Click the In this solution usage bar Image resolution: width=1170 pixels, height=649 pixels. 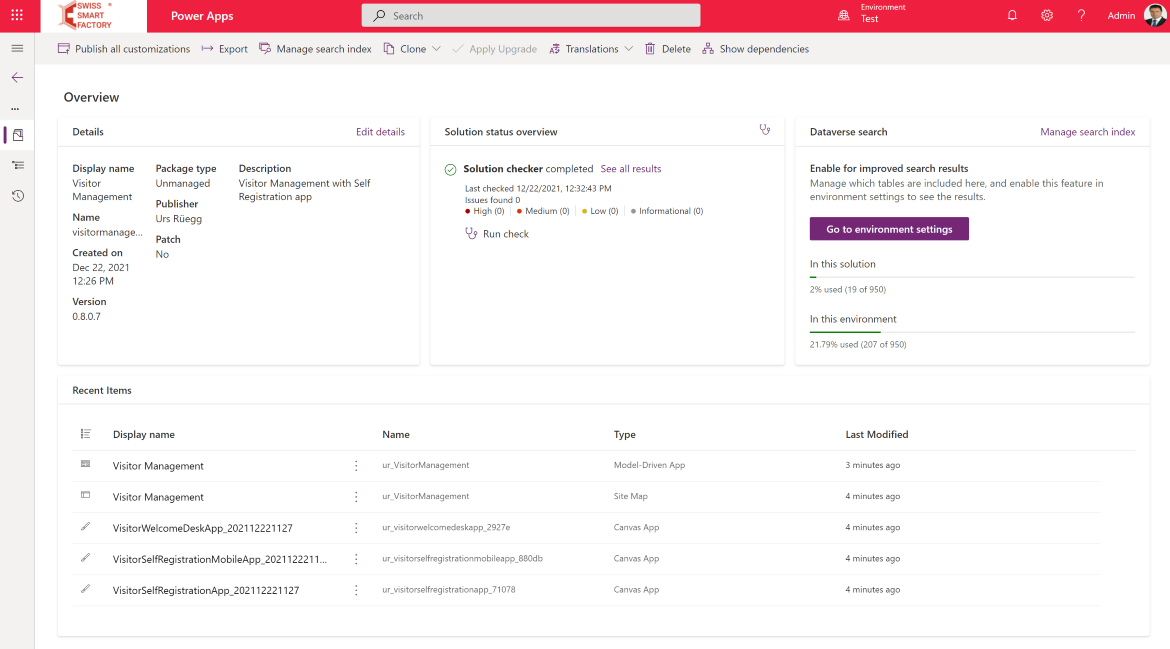[972, 277]
